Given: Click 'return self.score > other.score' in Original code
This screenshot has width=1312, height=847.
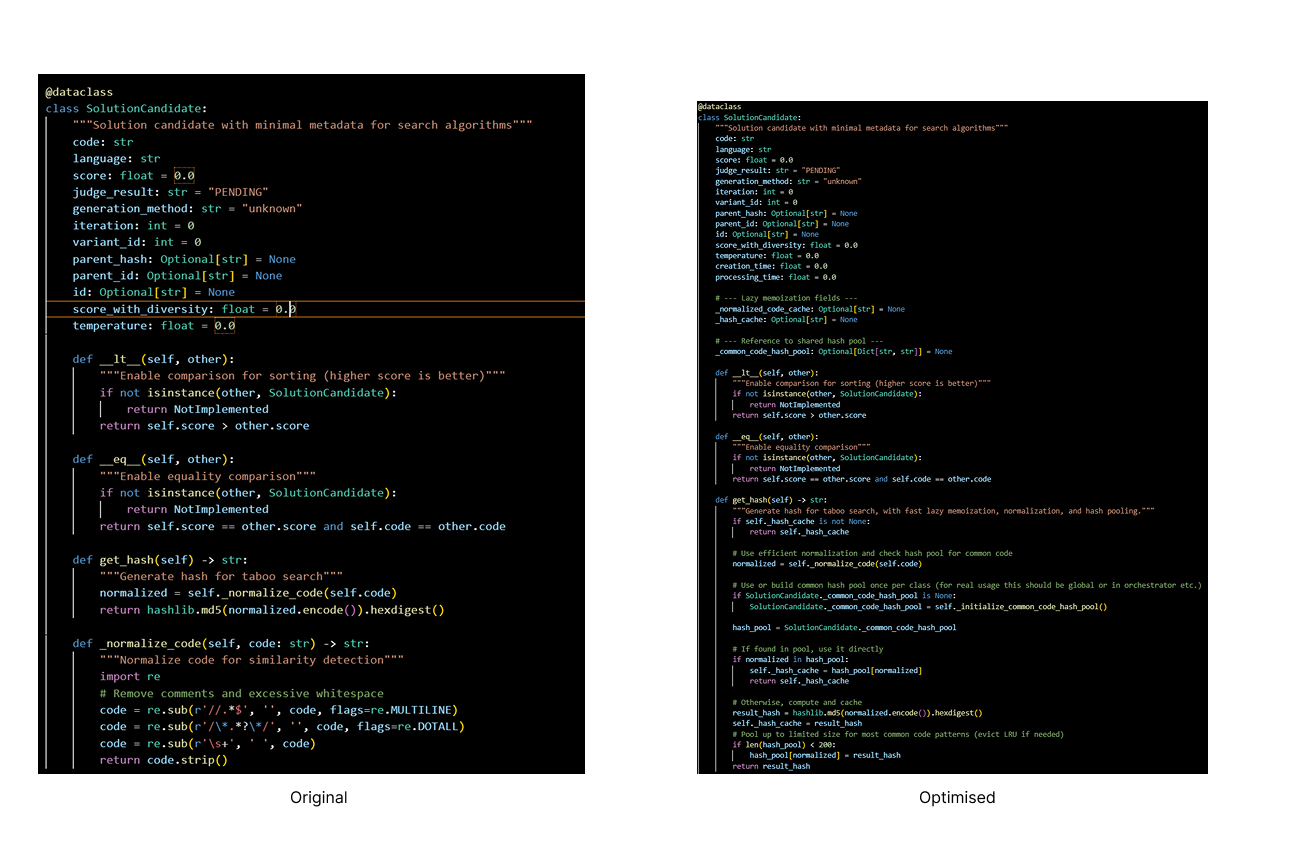Looking at the screenshot, I should 204,426.
